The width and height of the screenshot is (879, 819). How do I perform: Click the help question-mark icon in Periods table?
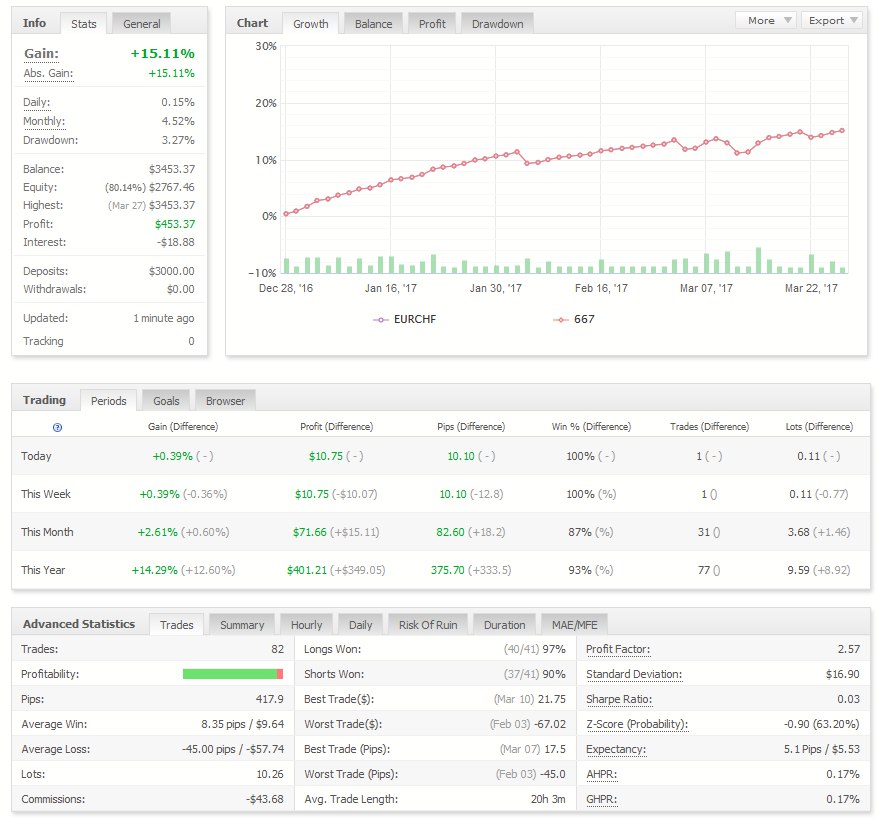click(57, 427)
